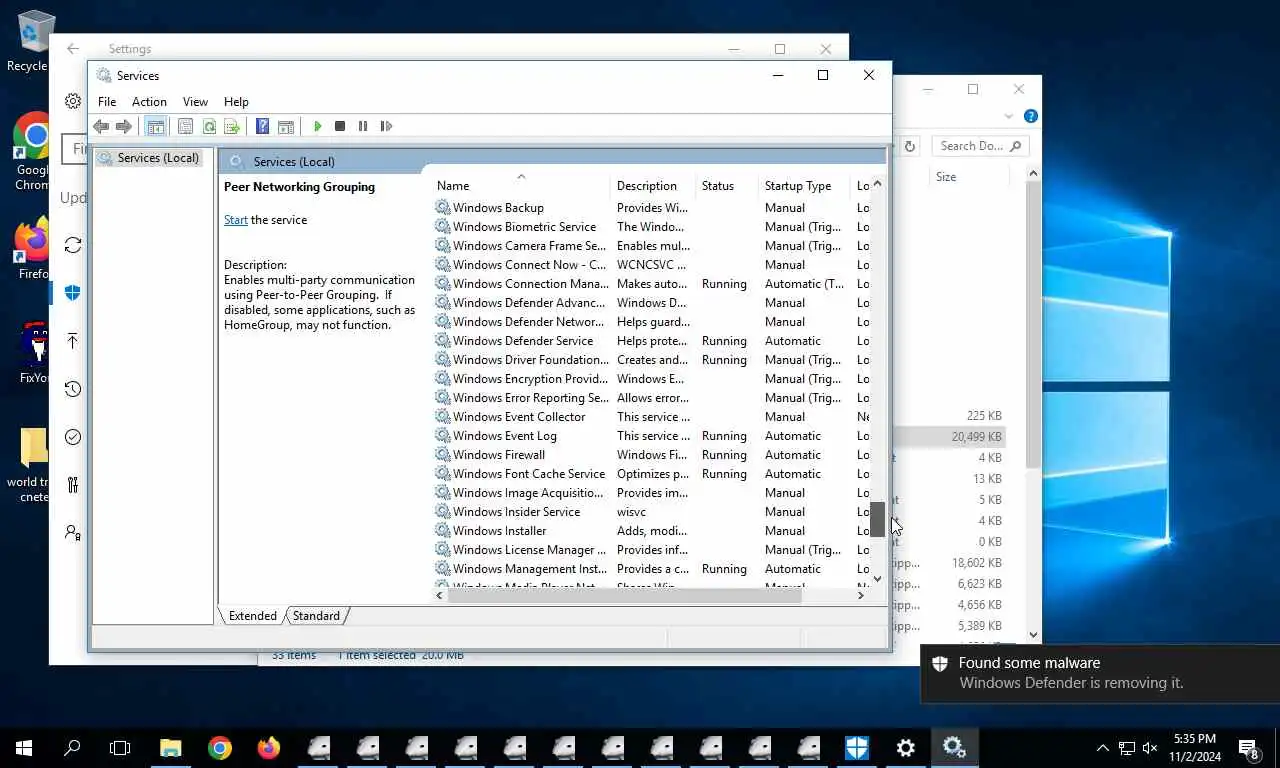Open the Action menu in Services
The width and height of the screenshot is (1280, 768).
149,102
